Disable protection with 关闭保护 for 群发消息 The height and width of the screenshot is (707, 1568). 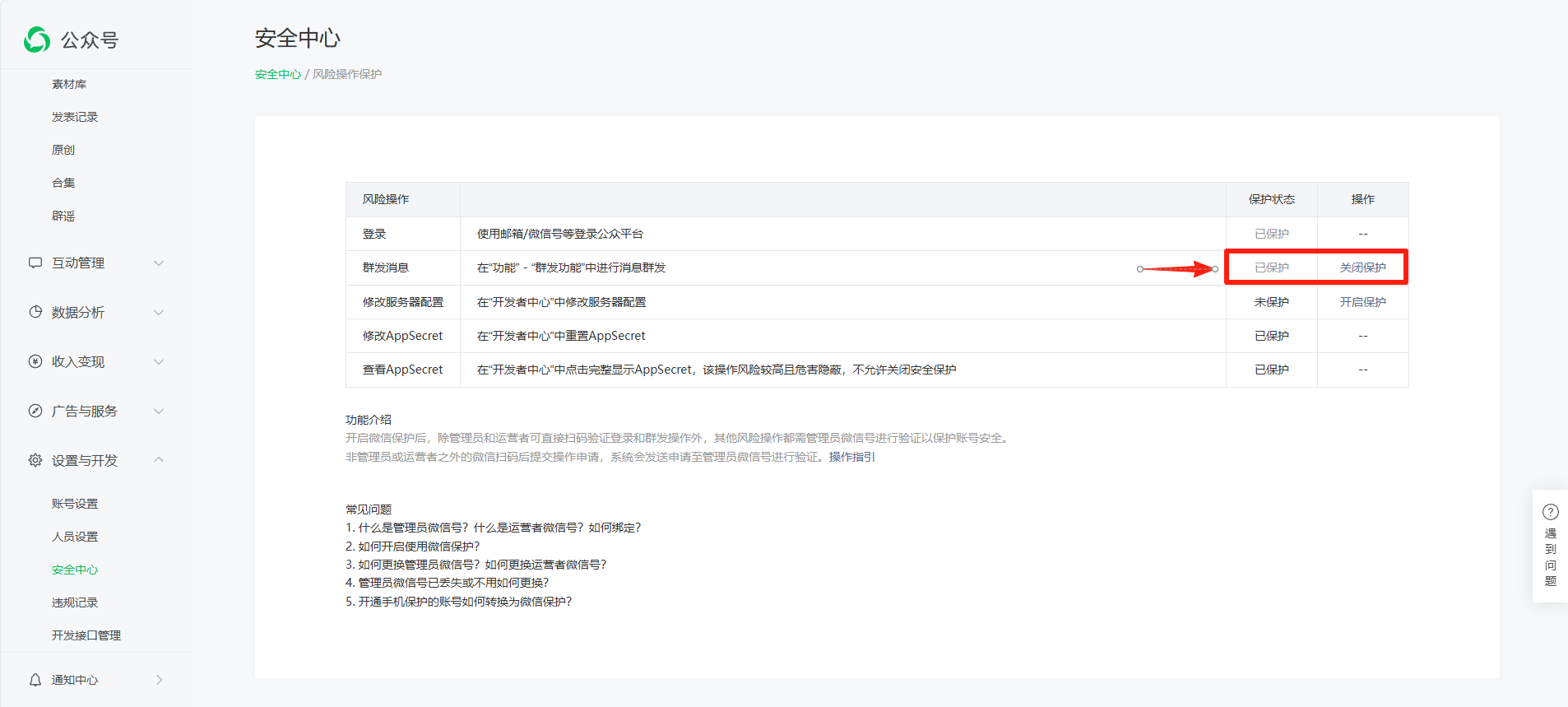pos(1362,267)
